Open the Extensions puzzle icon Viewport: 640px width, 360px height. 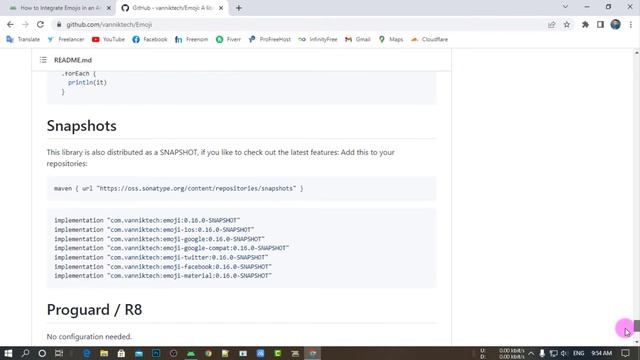(585, 24)
